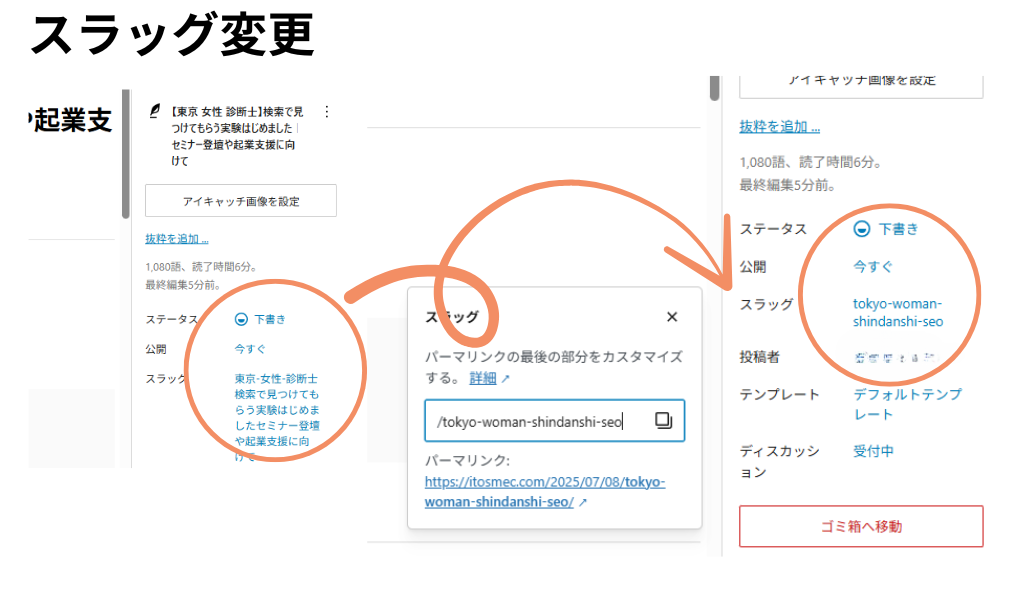This screenshot has height=612, width=1024.
Task: Copy the slug using the copy icon
Action: pos(664,421)
